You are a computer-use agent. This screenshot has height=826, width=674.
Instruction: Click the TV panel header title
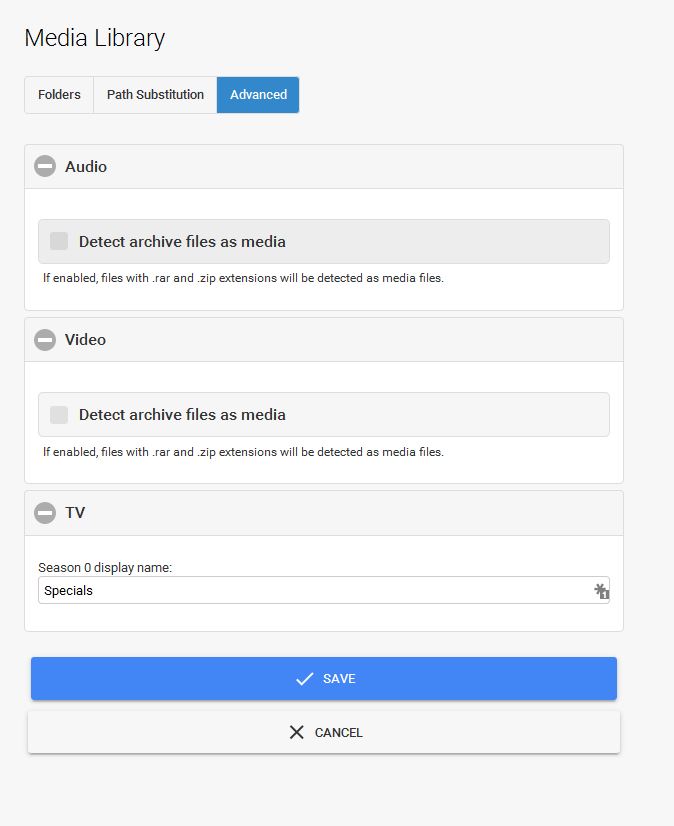click(x=75, y=513)
